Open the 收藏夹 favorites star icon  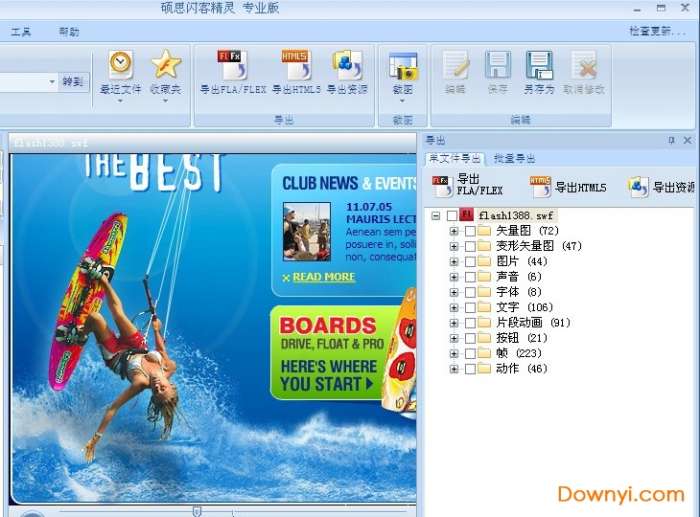click(166, 65)
